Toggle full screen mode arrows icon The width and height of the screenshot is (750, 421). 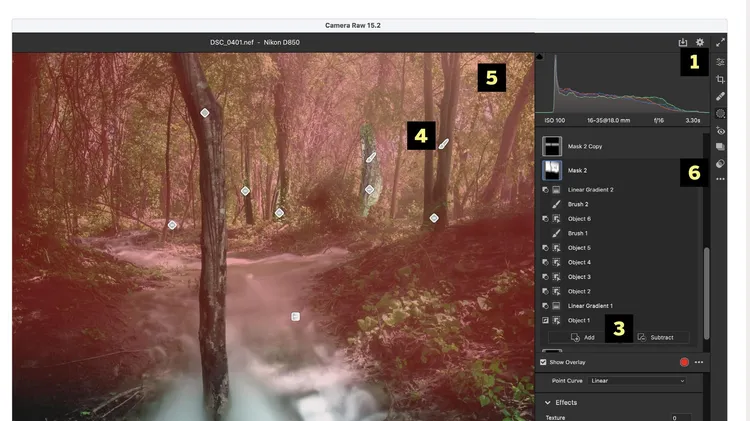point(720,43)
